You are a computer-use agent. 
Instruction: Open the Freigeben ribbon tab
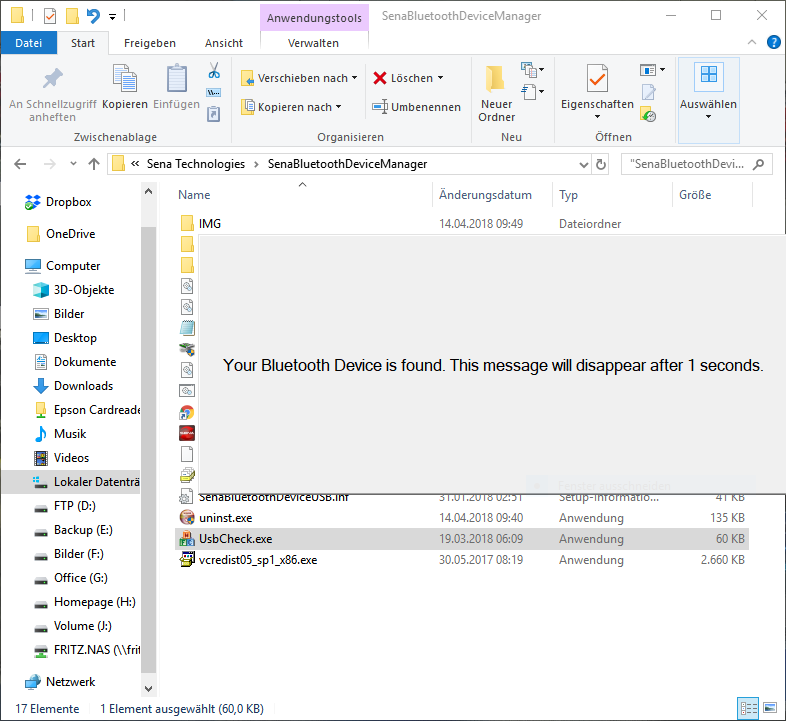[x=150, y=43]
